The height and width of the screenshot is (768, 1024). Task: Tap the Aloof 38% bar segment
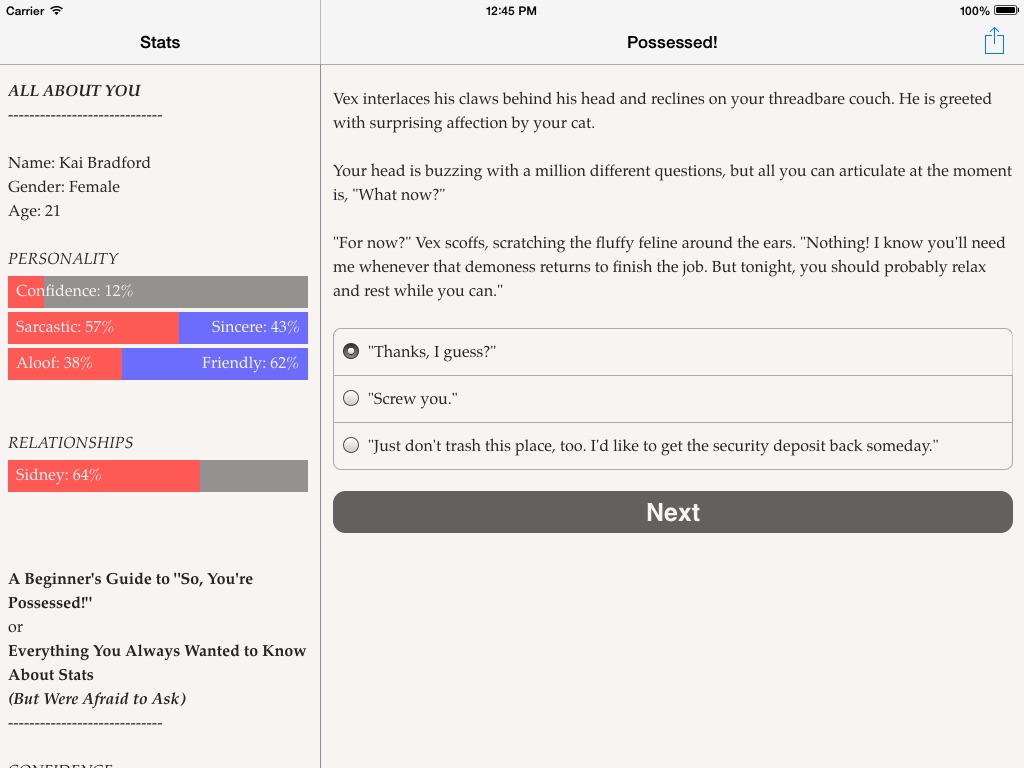(65, 364)
